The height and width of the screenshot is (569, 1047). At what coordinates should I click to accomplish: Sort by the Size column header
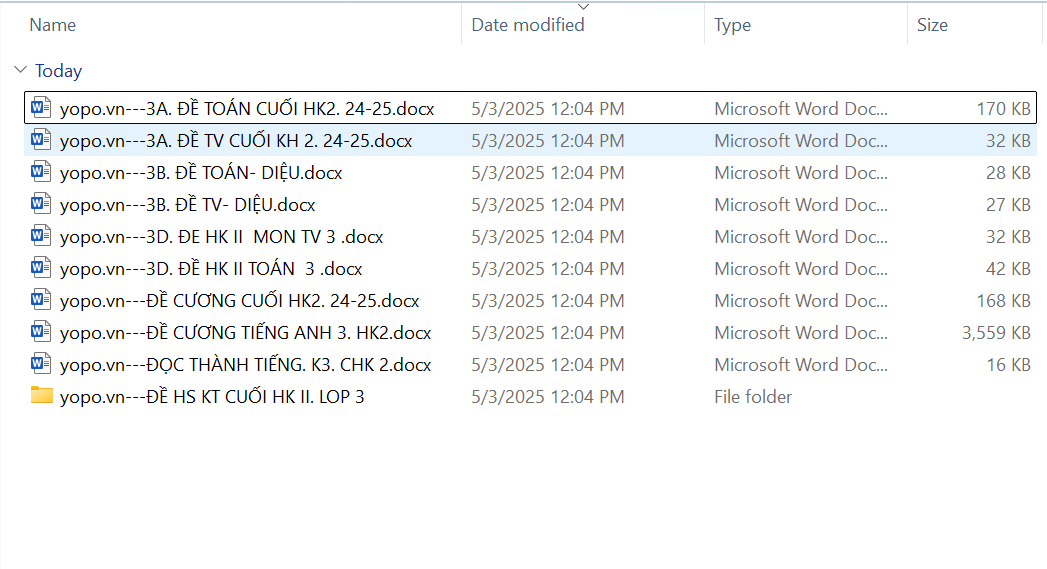click(932, 25)
